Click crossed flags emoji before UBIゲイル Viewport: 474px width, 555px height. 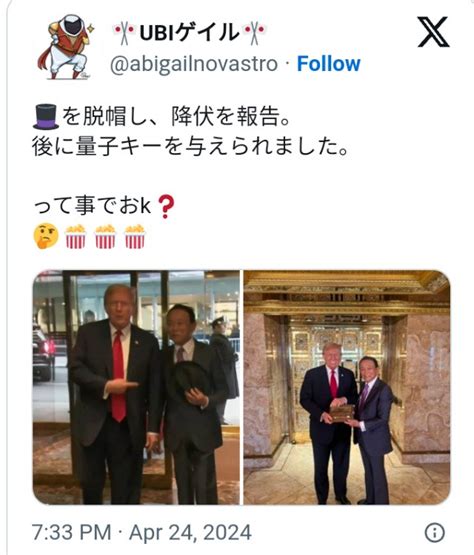point(124,33)
